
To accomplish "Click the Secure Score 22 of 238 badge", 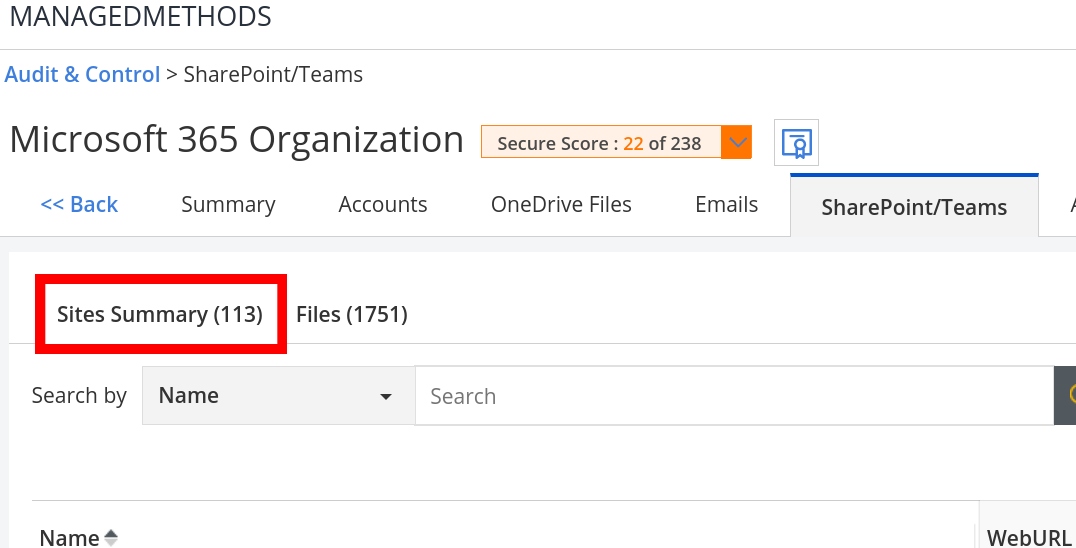I will tap(600, 143).
